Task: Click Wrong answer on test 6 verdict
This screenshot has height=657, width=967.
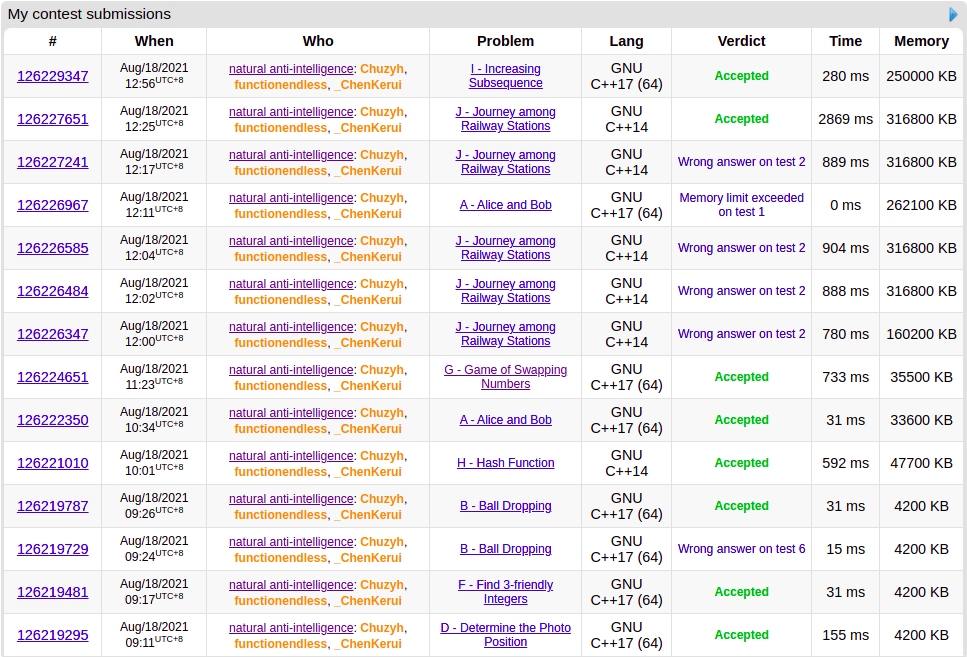Action: point(741,549)
